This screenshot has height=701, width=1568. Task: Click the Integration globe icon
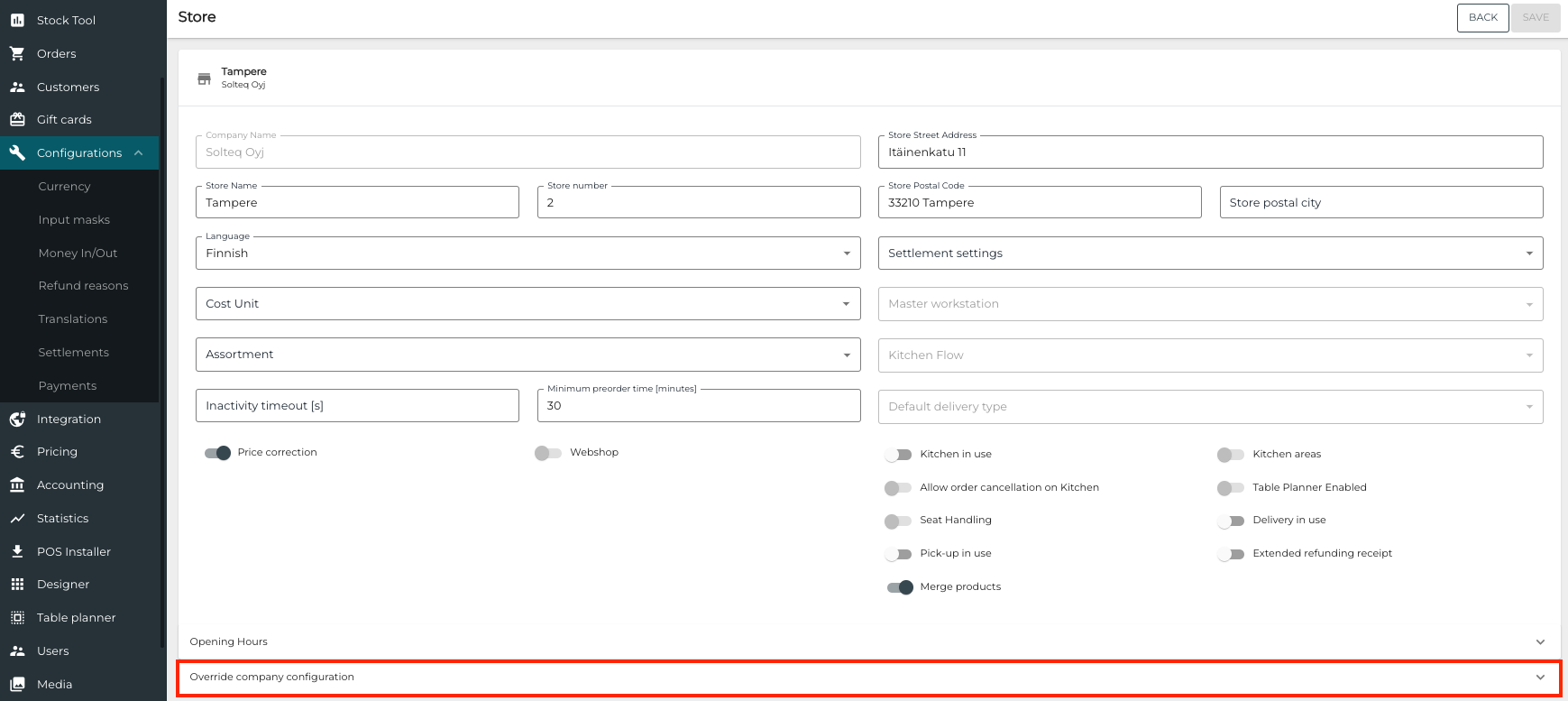point(17,419)
